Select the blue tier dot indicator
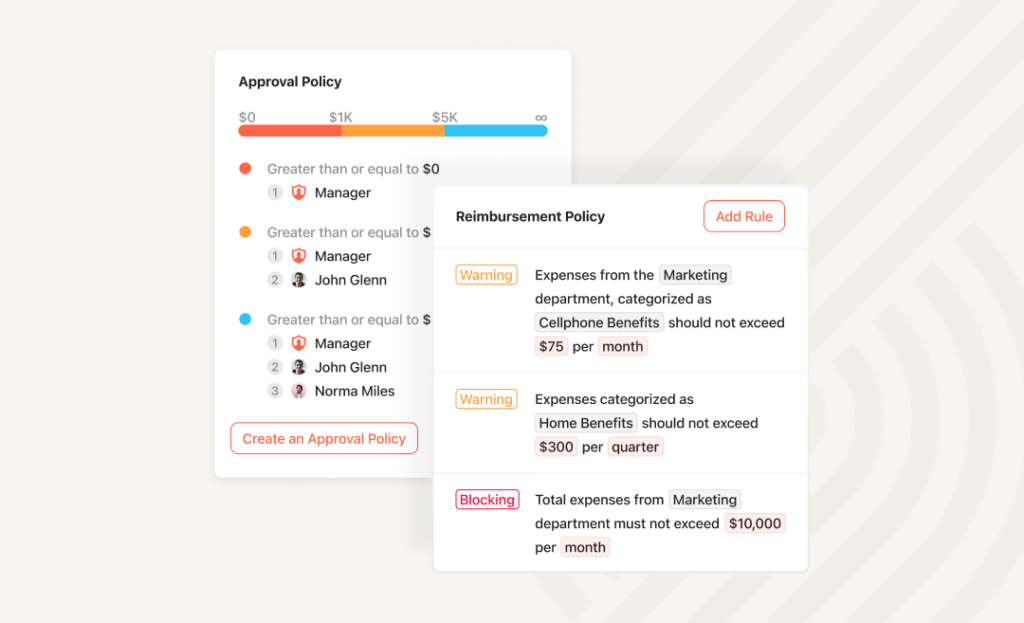Screen dimensions: 1024x623 tap(246, 319)
